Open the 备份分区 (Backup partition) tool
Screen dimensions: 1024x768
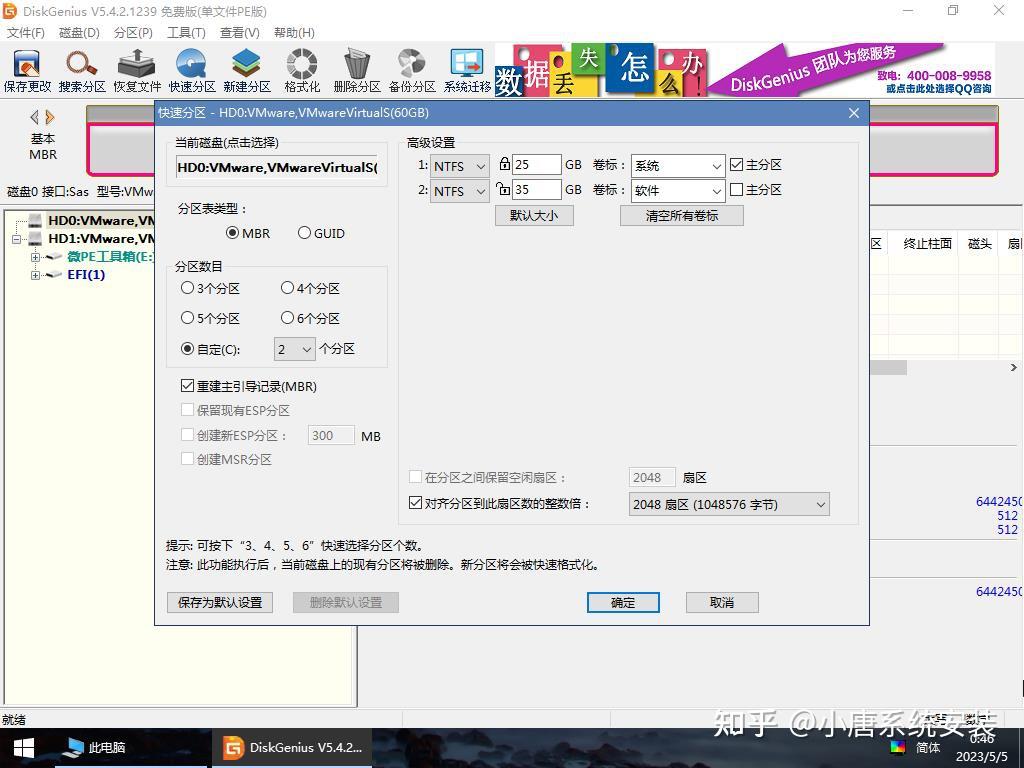[x=411, y=71]
